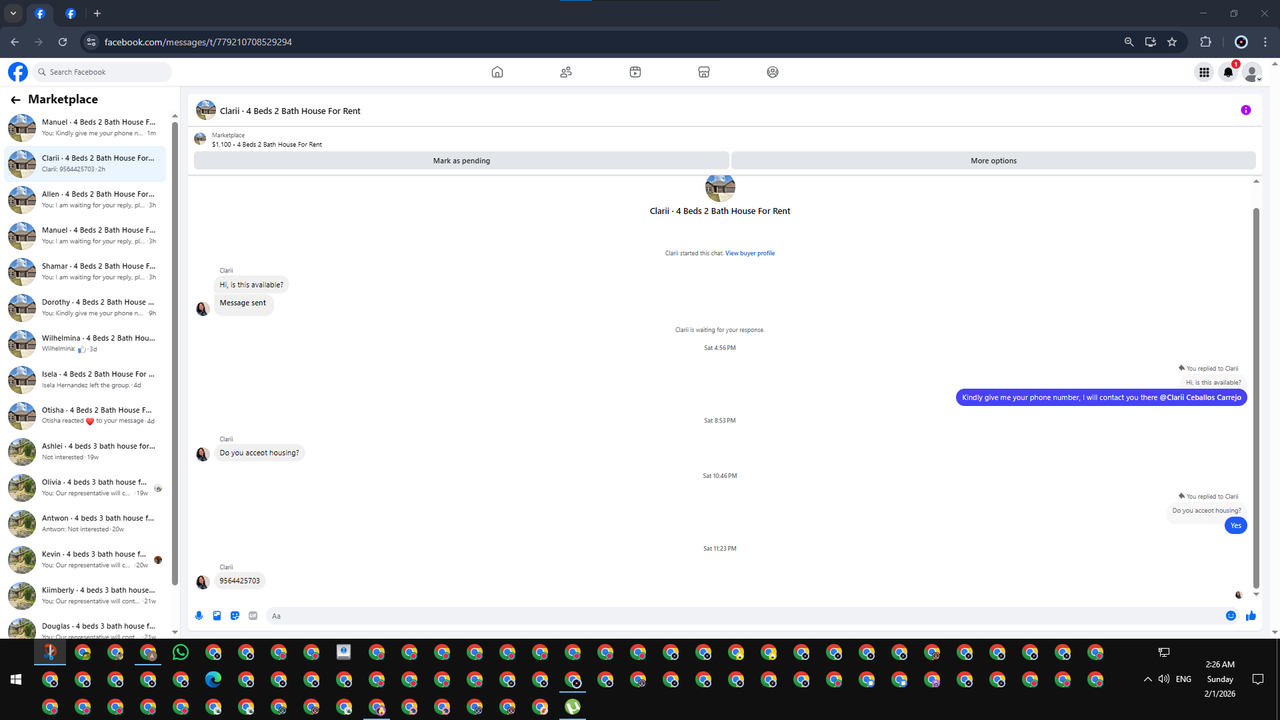
Task: Click the Facebook logo
Action: click(x=18, y=72)
